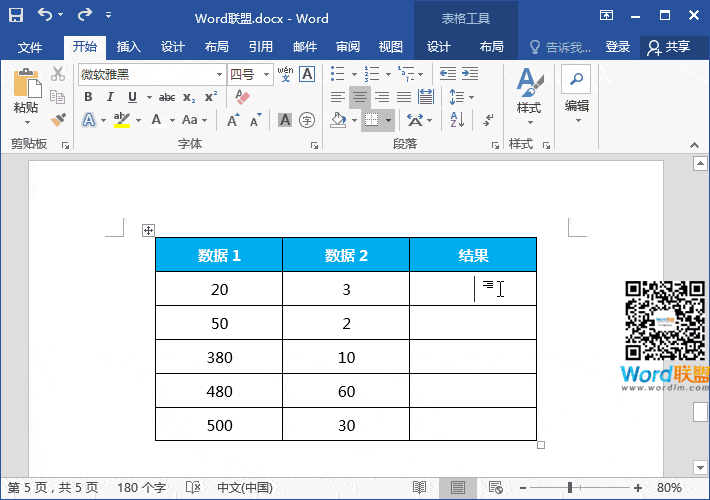Expand the Bullets list dropdown arrow
Image resolution: width=710 pixels, height=500 pixels.
355,74
